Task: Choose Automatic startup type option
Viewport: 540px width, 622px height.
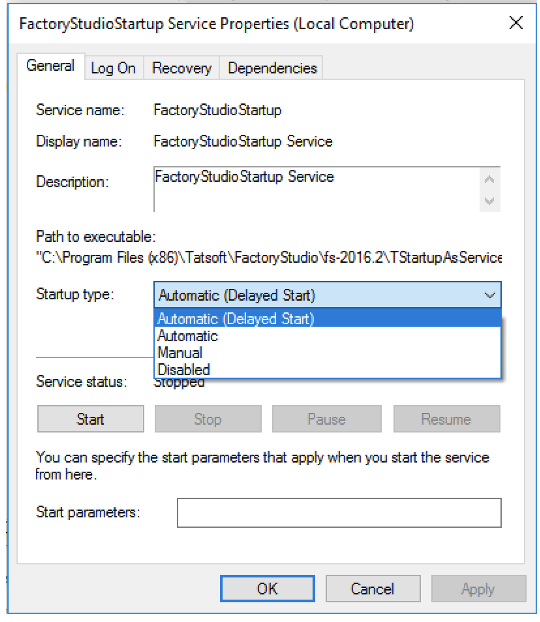Action: coord(327,336)
